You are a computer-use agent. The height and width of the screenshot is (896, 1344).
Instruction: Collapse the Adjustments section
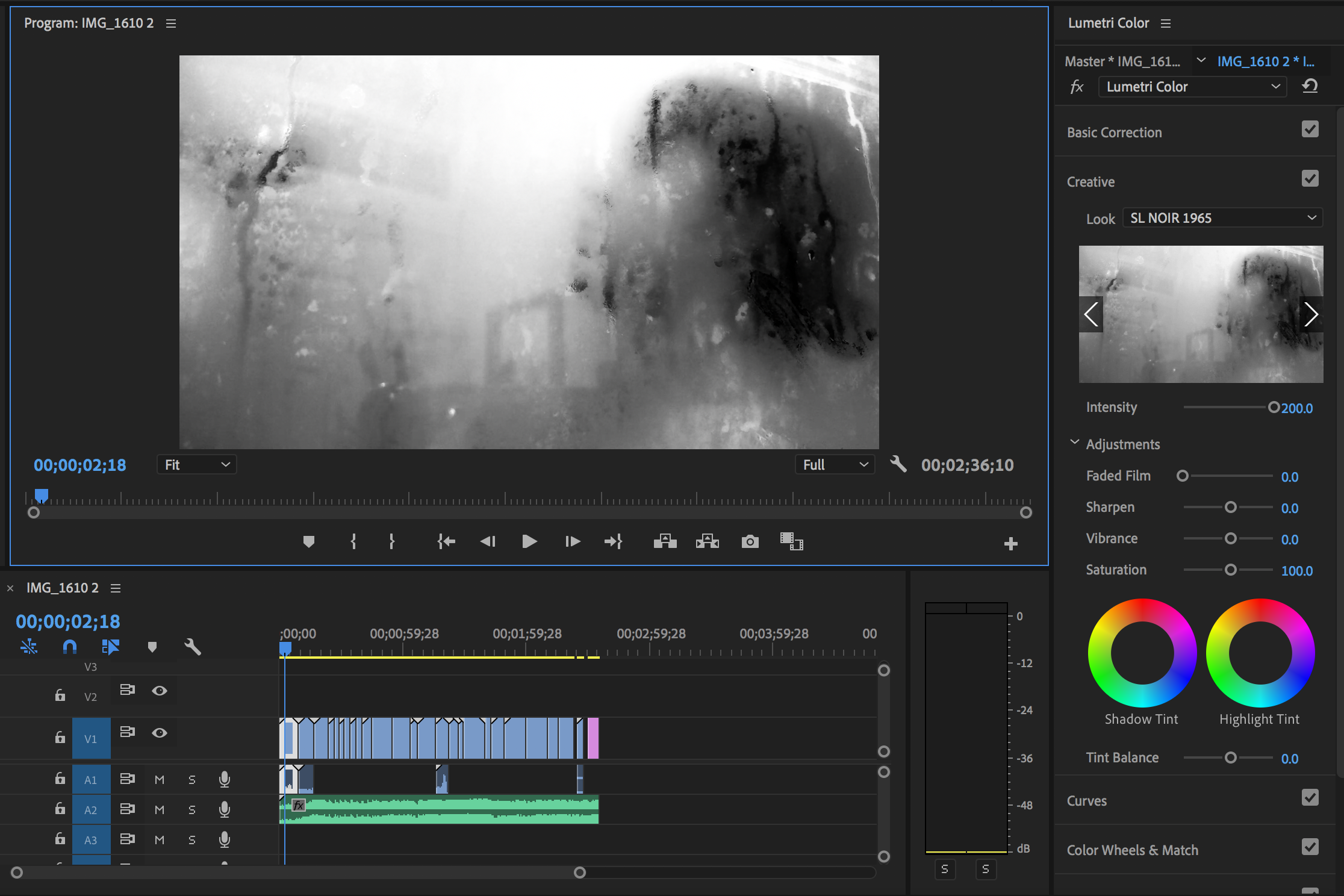(1075, 443)
